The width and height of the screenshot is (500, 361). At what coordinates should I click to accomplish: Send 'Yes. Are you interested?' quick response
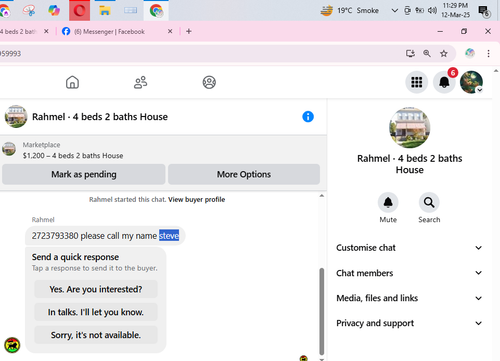tap(96, 289)
